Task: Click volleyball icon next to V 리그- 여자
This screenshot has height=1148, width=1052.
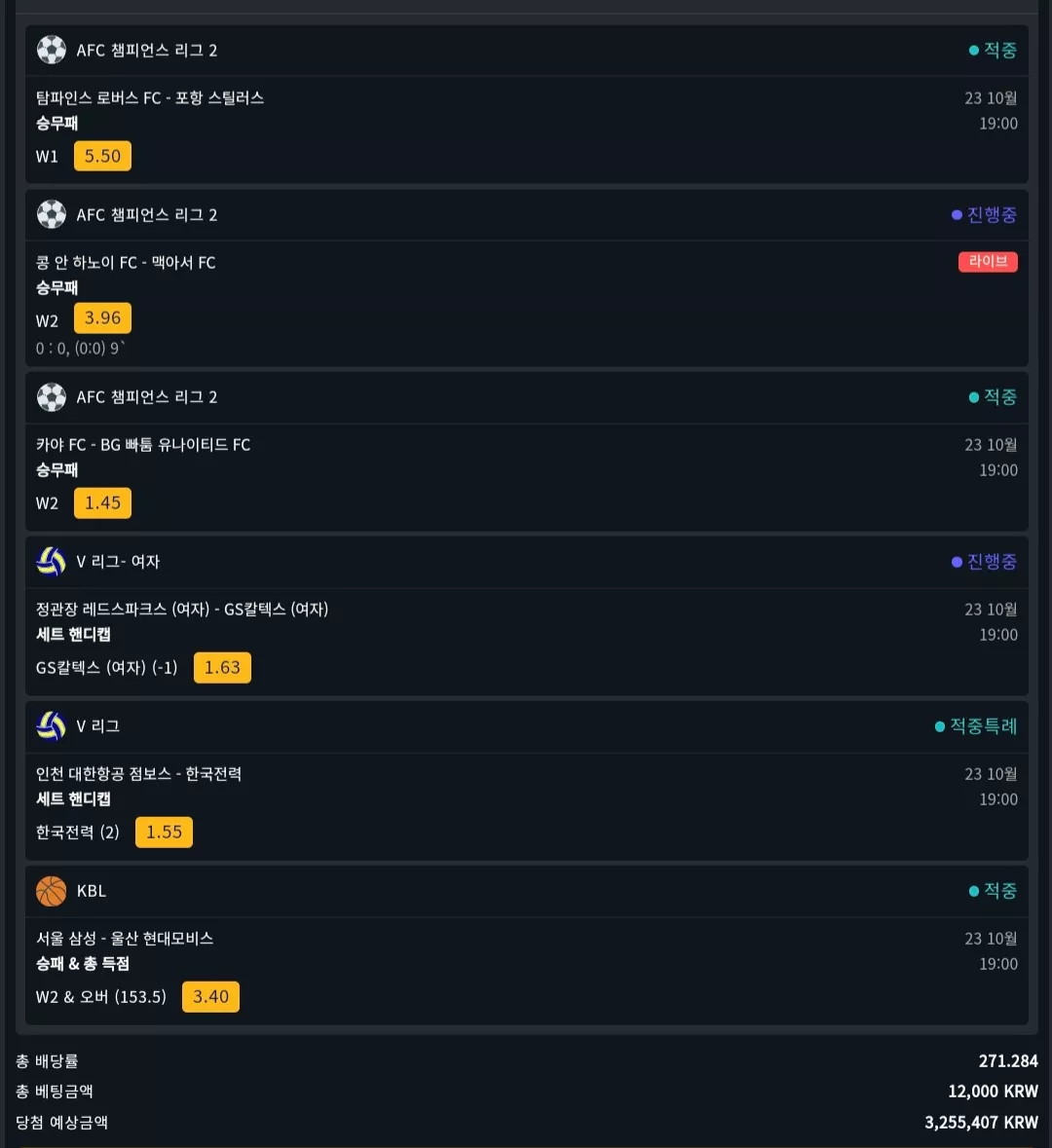Action: [52, 562]
